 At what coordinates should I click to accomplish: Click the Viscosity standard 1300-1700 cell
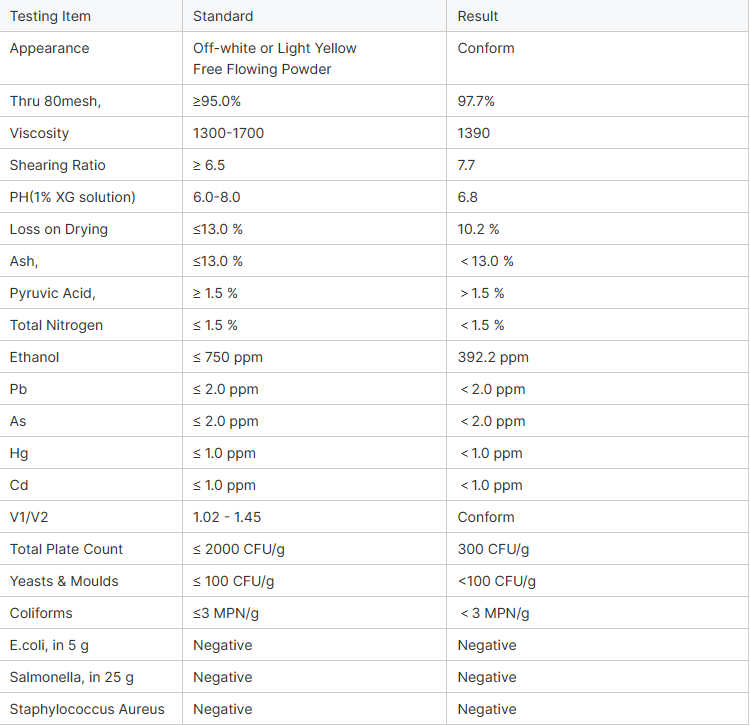[x=229, y=133]
